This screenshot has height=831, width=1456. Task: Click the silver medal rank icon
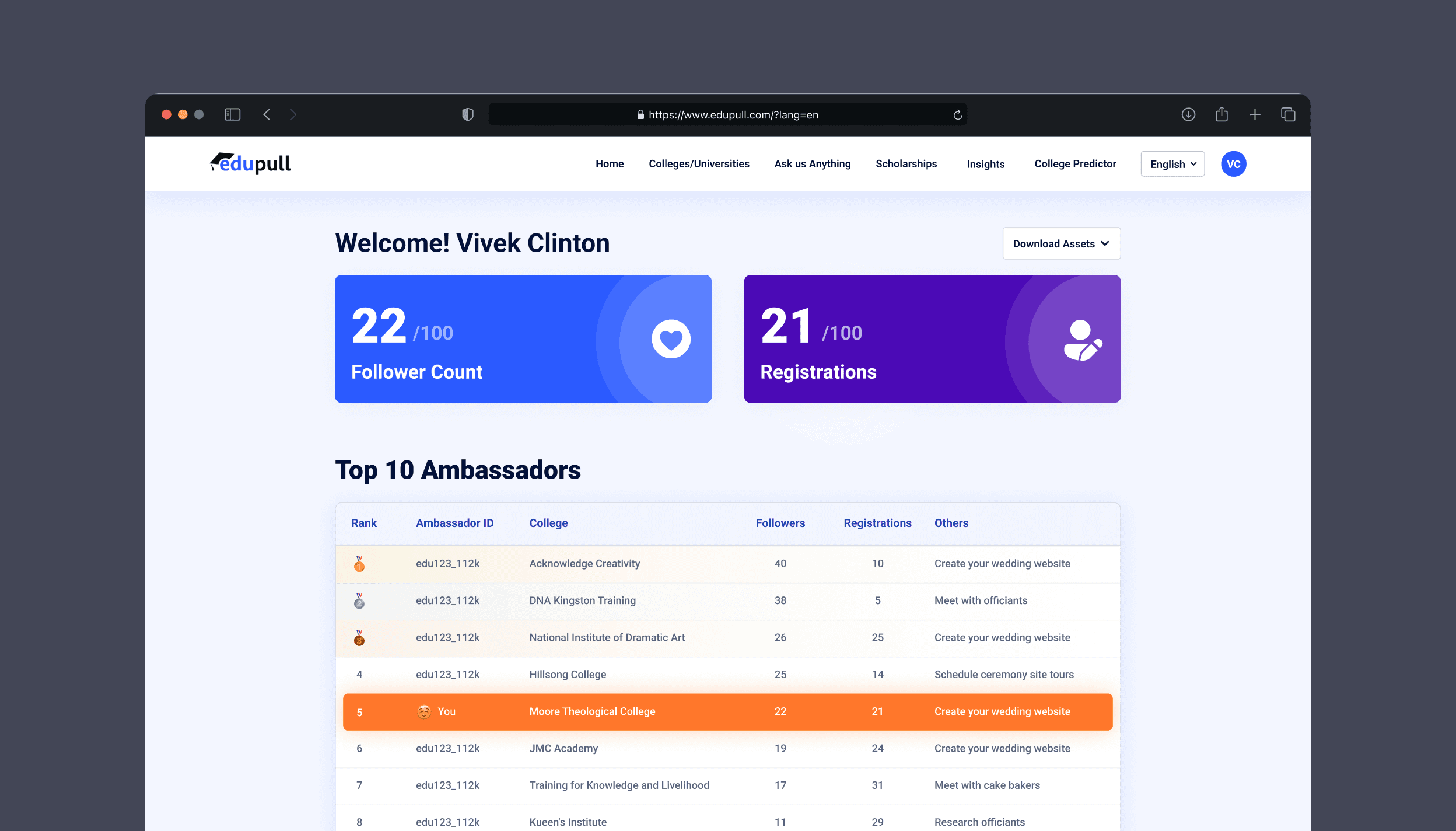(x=359, y=600)
